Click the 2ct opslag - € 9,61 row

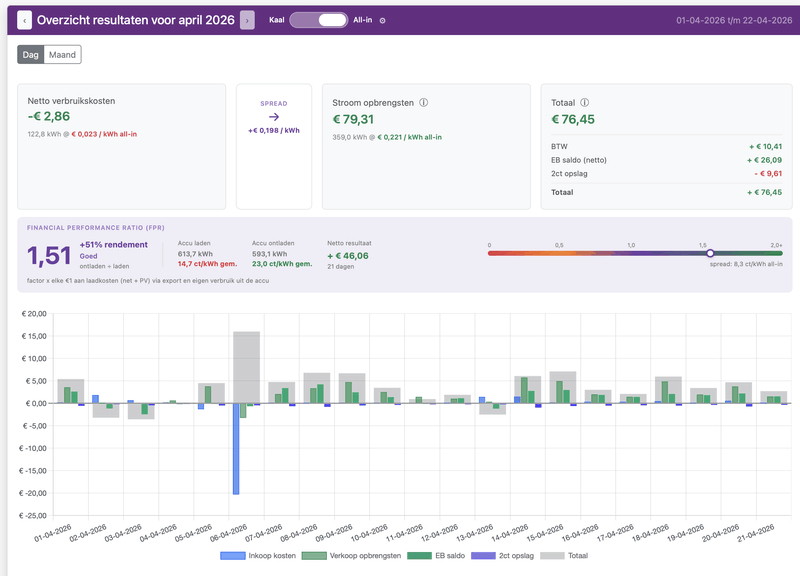[x=666, y=173]
